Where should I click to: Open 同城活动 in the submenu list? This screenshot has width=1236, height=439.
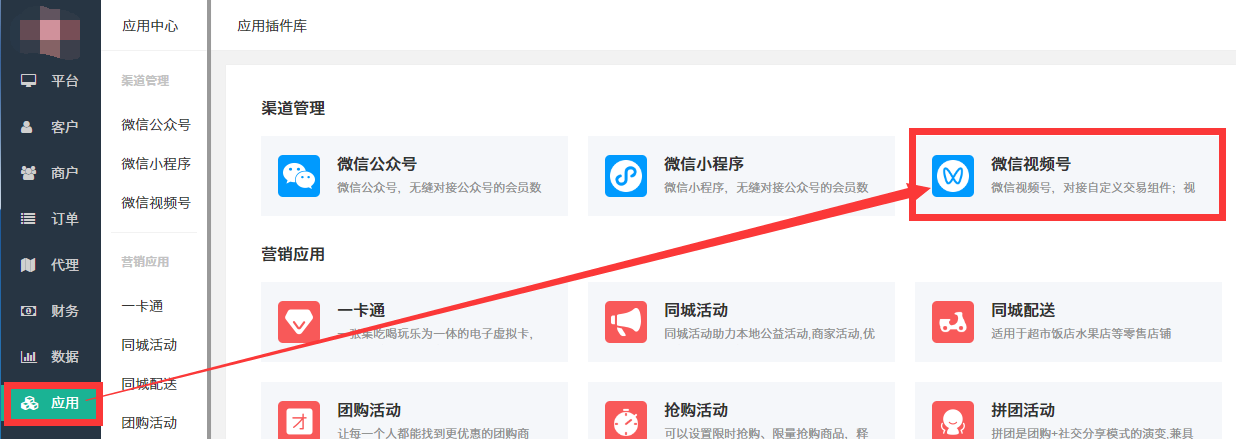(x=149, y=345)
